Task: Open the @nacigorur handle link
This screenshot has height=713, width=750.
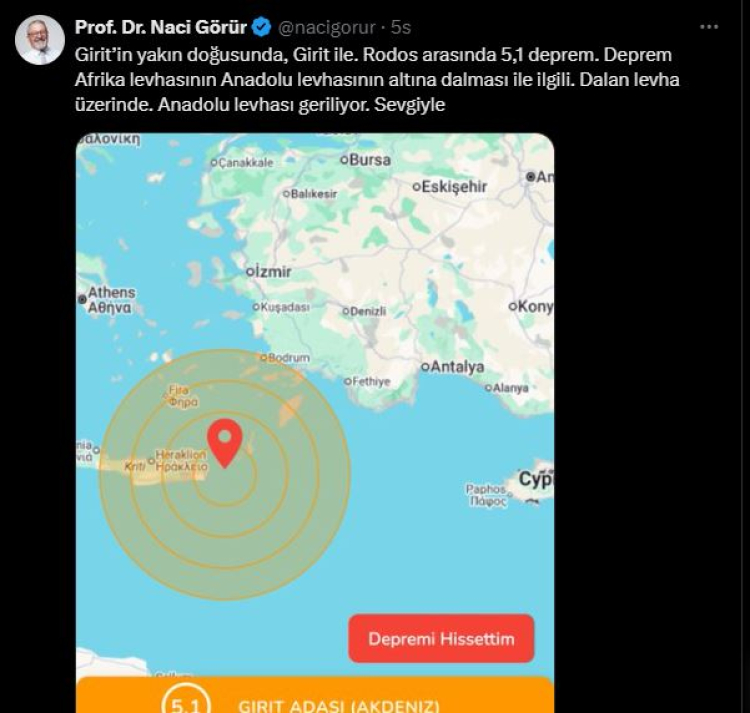Action: pyautogui.click(x=327, y=28)
